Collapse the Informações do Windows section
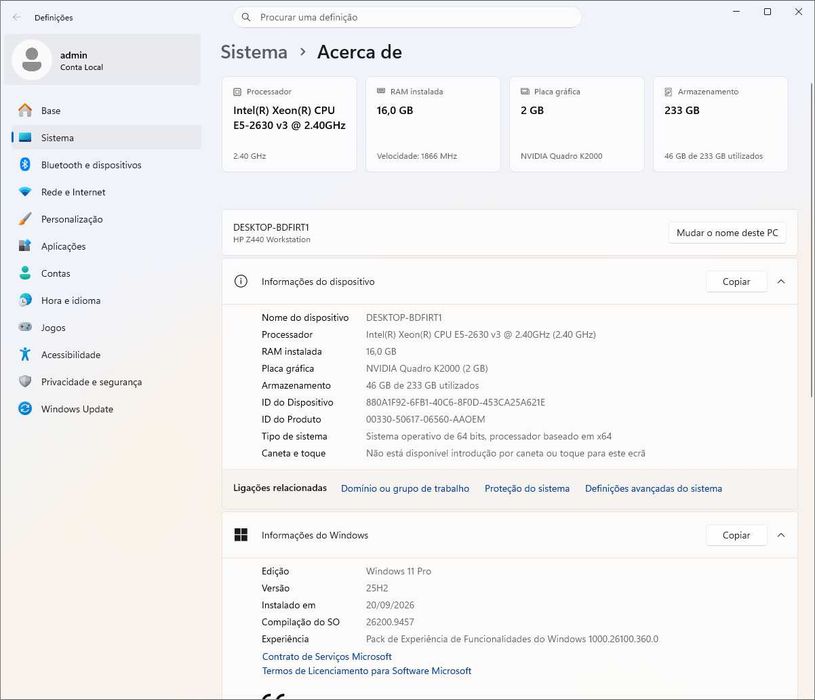Viewport: 815px width, 700px height. [x=781, y=535]
